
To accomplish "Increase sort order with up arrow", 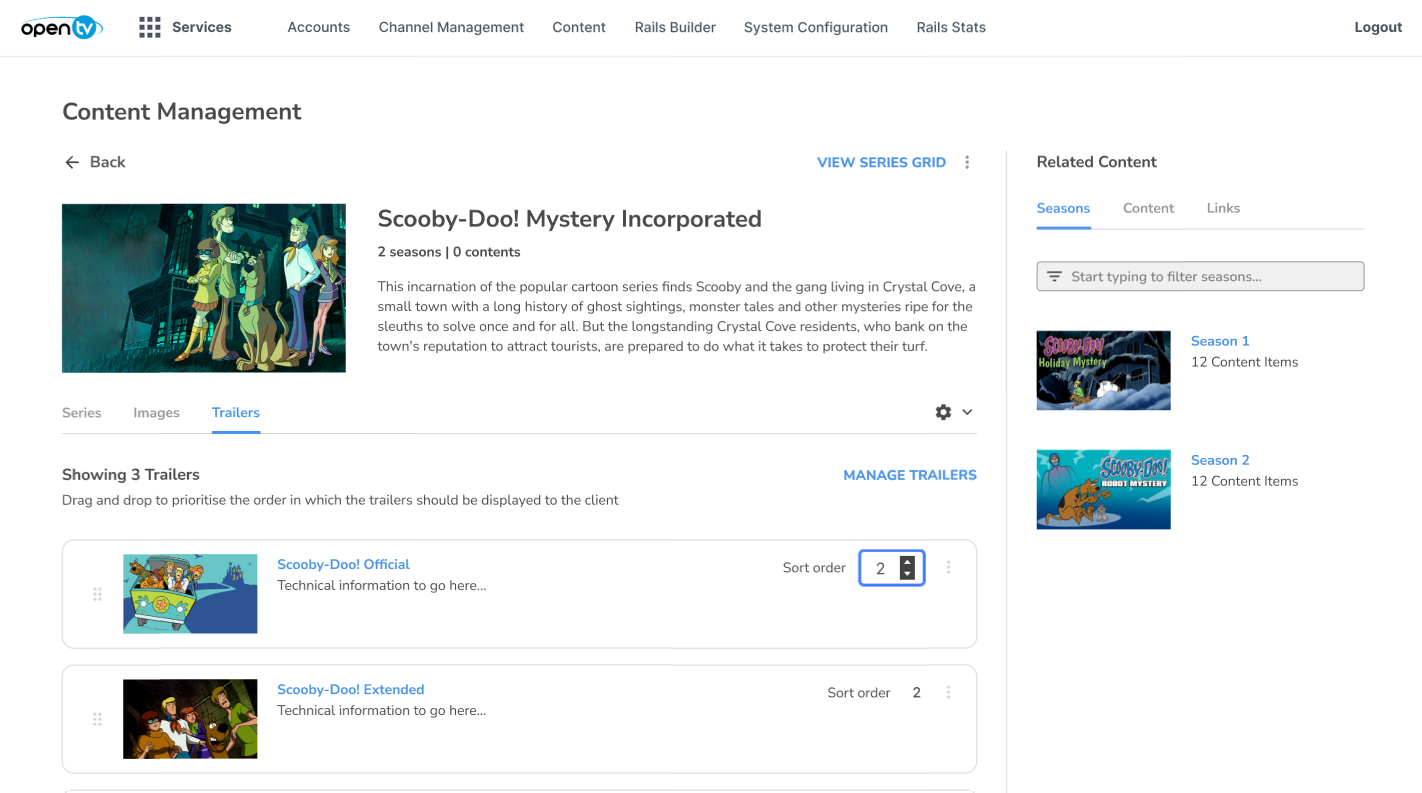I will [x=907, y=562].
